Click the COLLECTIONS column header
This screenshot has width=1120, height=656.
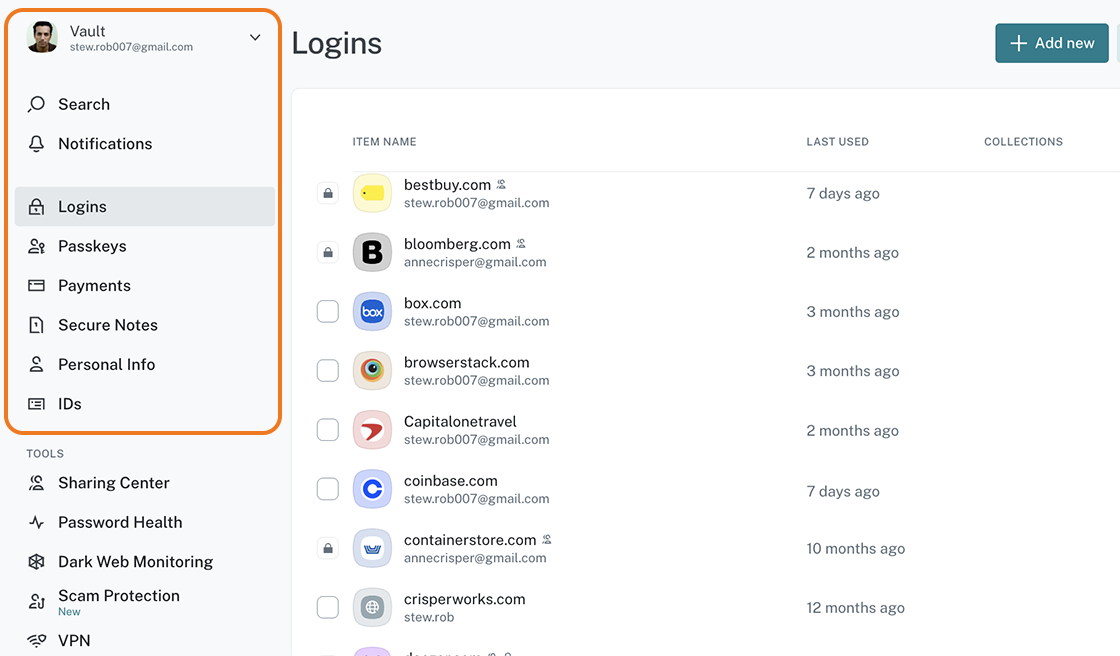coord(1023,141)
